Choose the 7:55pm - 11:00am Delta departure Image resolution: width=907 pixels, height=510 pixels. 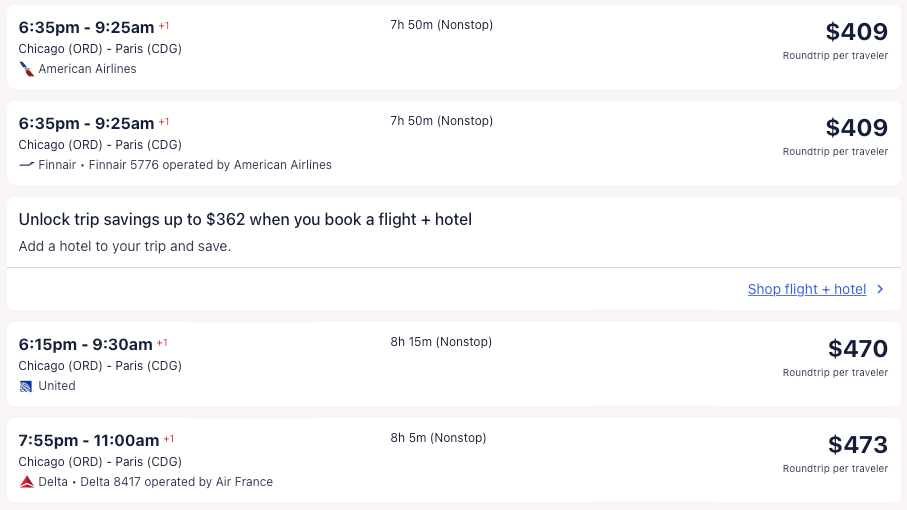click(89, 441)
